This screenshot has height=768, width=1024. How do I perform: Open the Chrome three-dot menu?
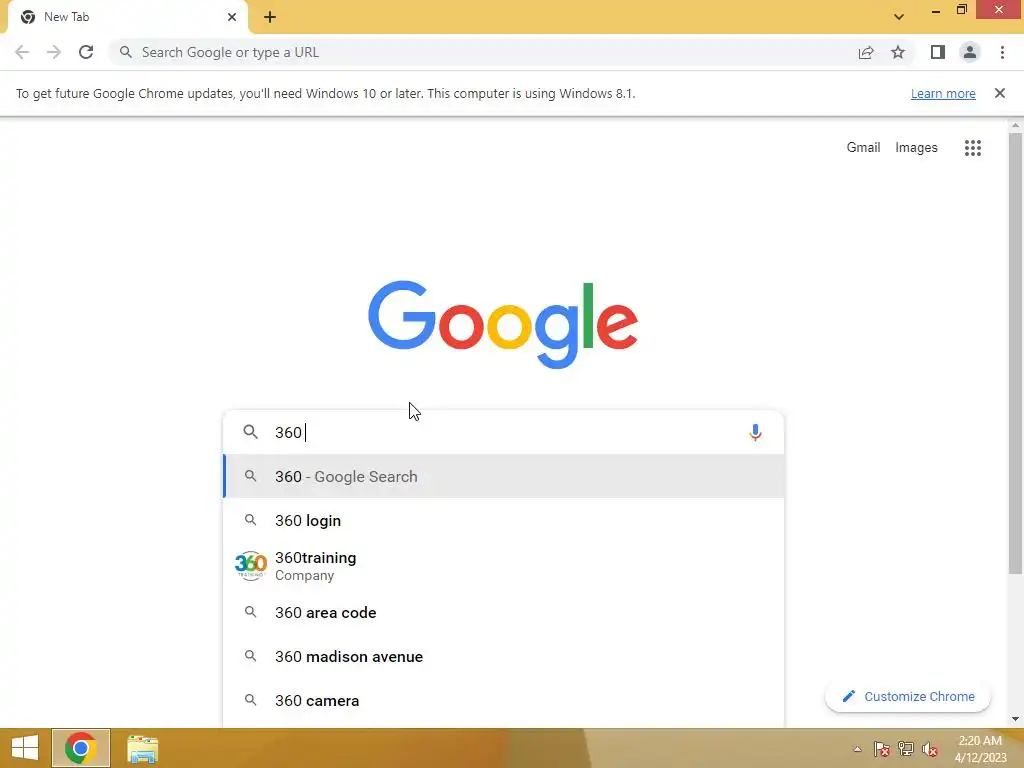[1002, 52]
